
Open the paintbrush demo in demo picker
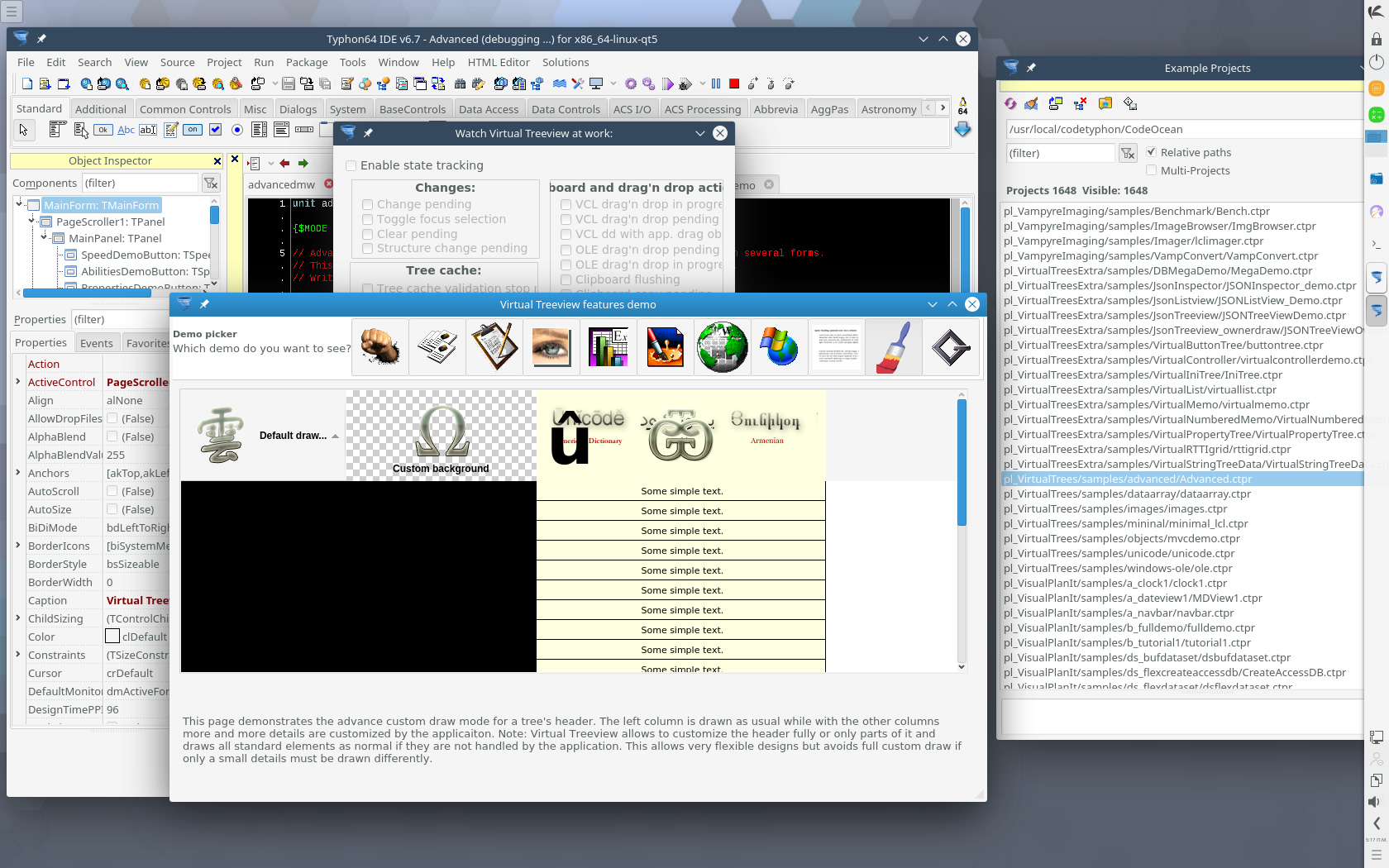coord(894,347)
